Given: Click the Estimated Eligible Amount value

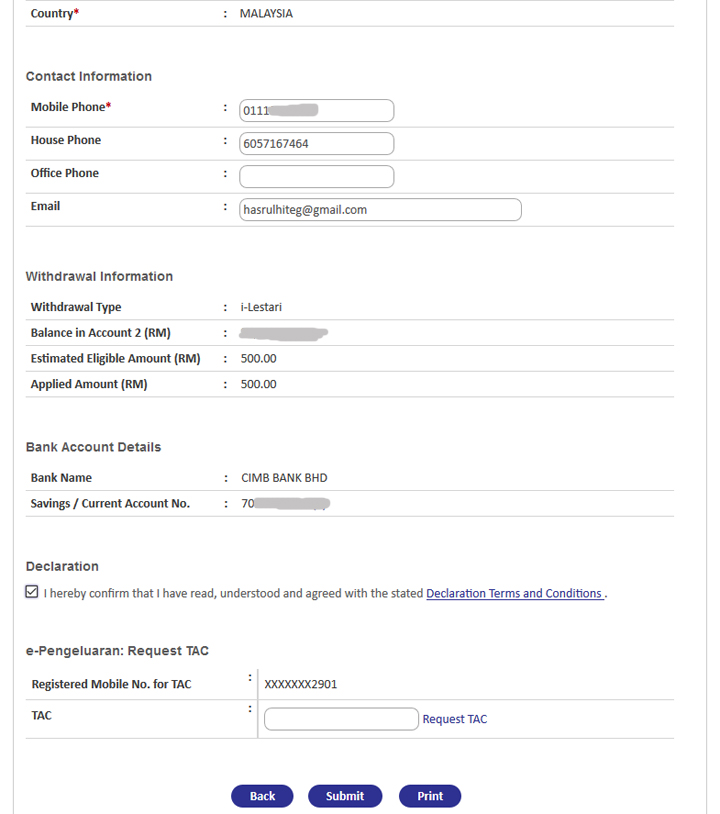Looking at the screenshot, I should click(x=258, y=358).
